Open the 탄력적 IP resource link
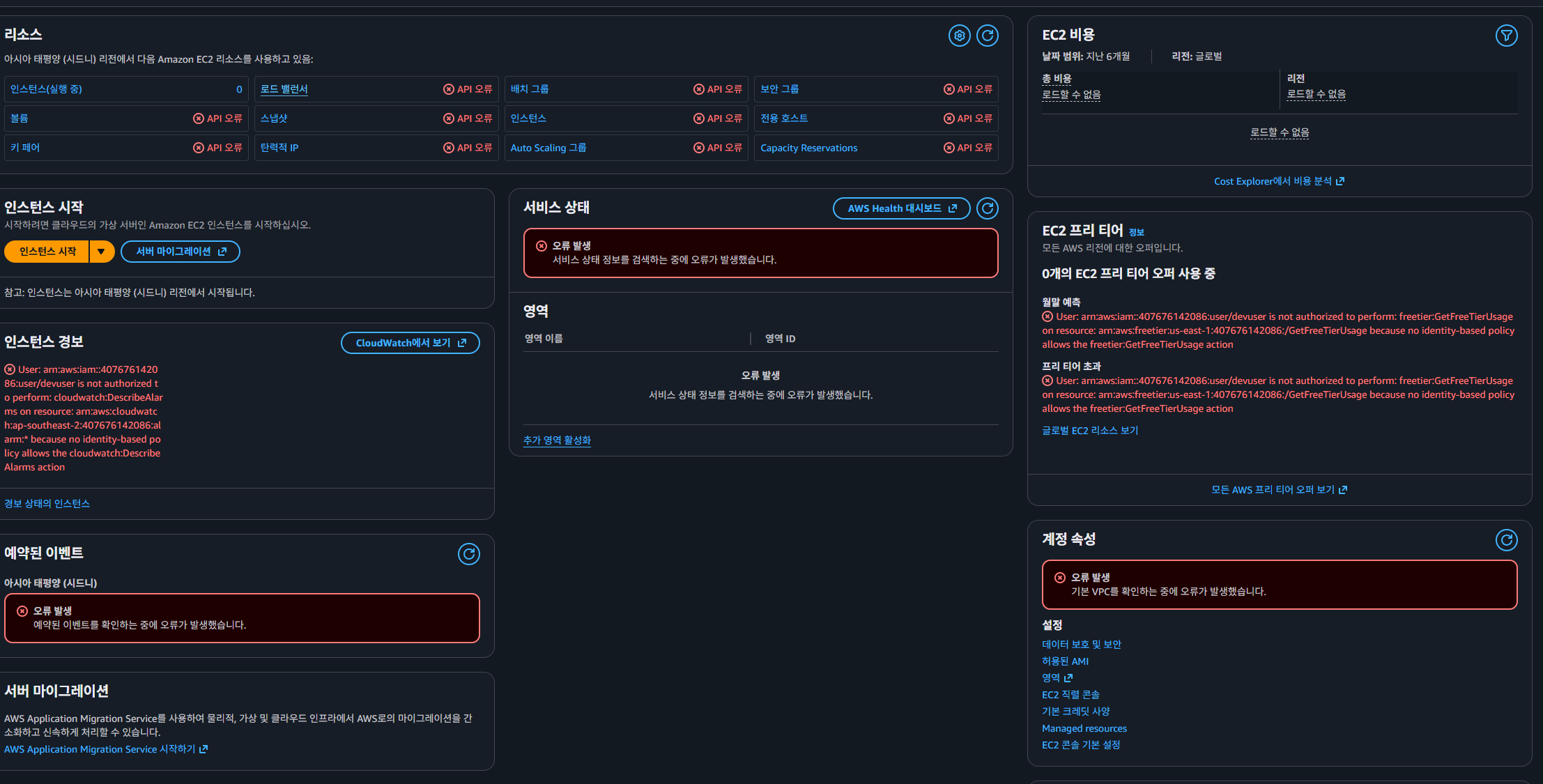 279,148
